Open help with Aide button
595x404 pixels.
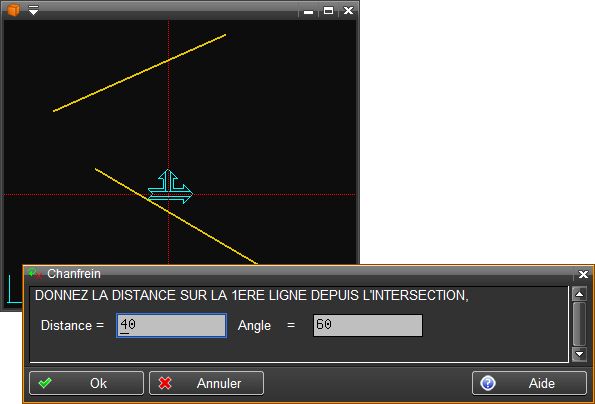pos(529,383)
